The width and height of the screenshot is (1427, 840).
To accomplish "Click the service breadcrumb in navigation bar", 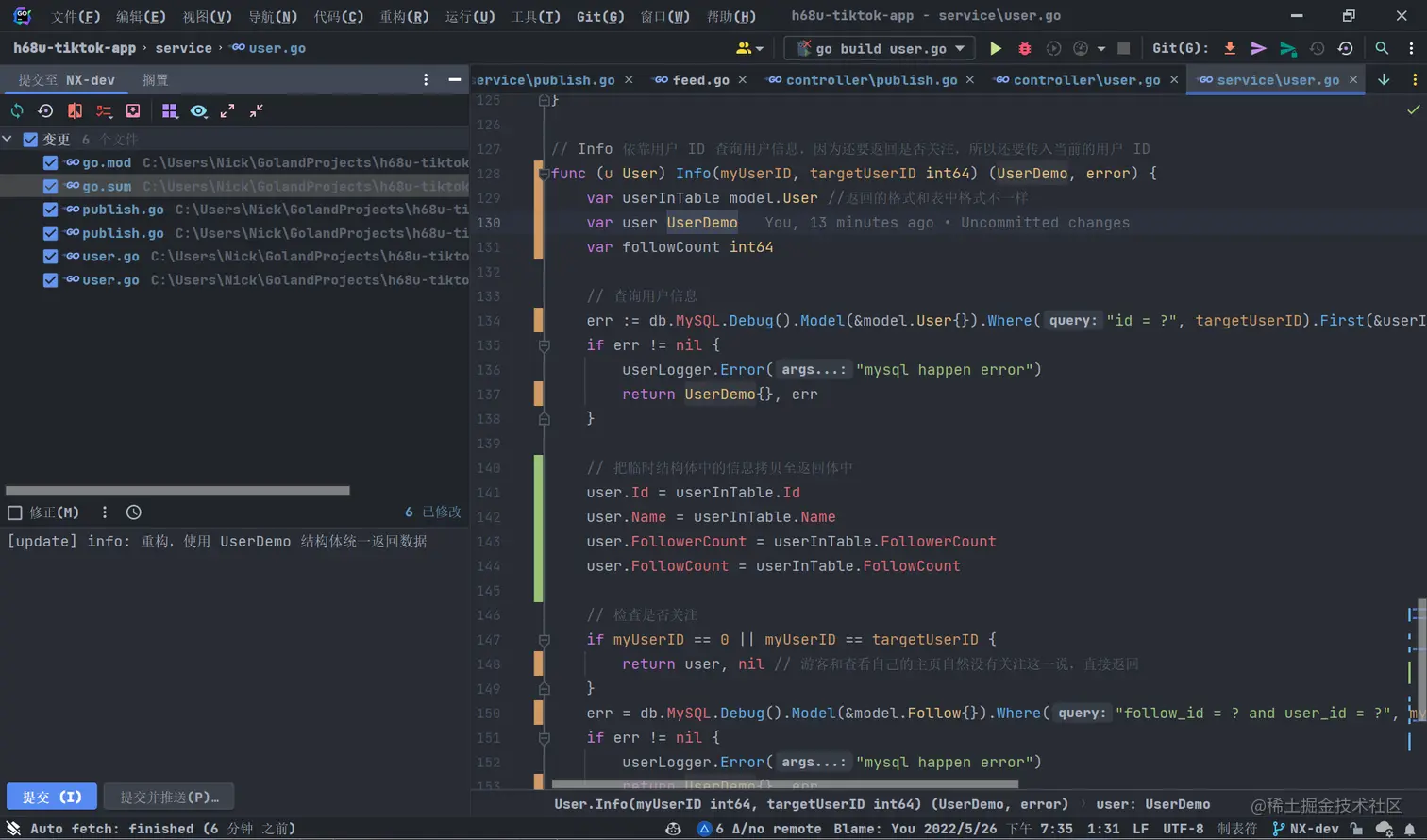I will [x=183, y=48].
